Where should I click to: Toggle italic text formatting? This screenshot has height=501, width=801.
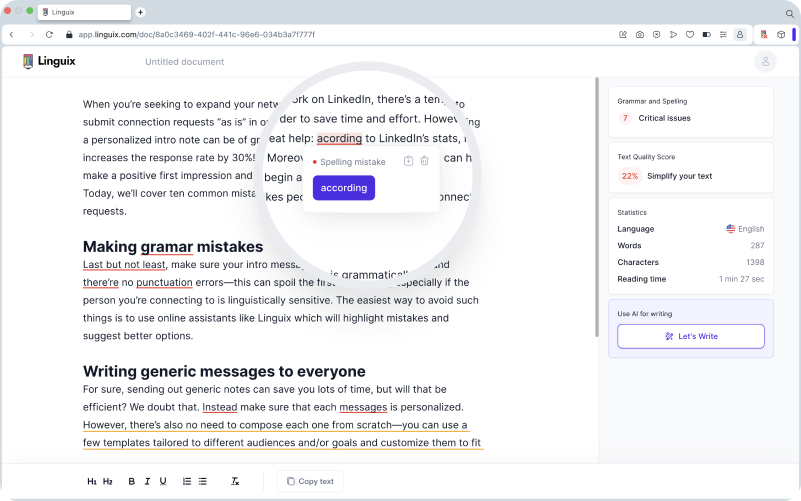(147, 481)
